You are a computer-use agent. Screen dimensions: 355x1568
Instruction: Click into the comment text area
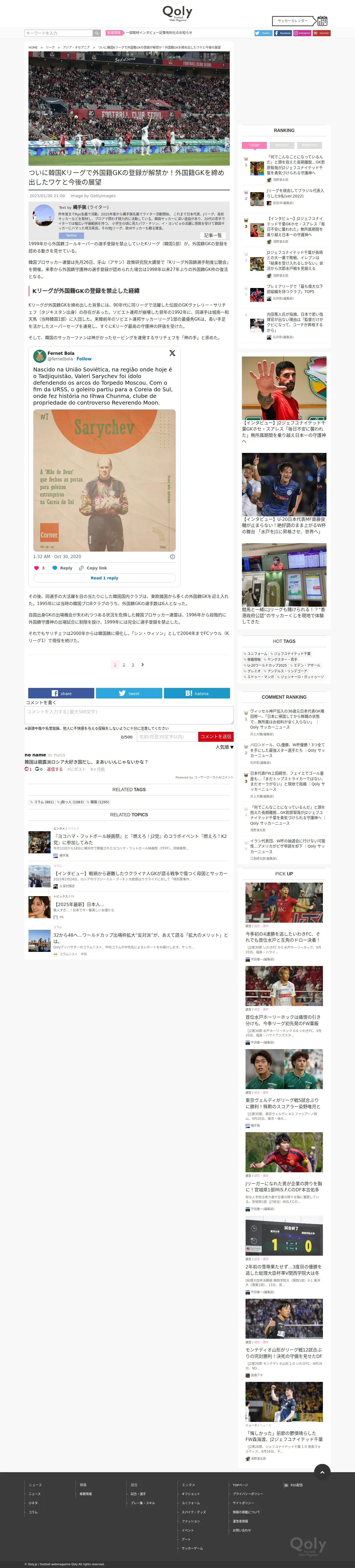129,715
